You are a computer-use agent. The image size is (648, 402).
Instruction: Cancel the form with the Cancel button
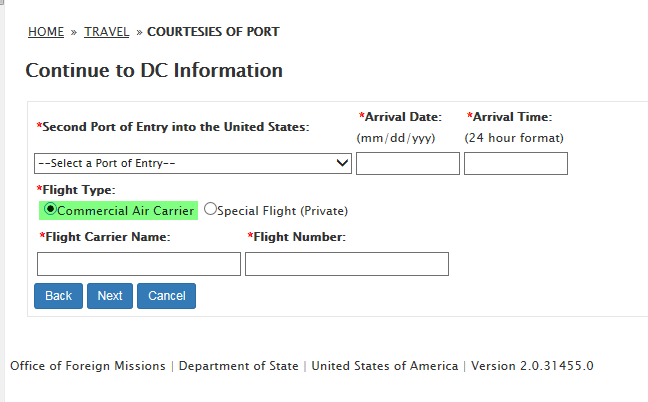tap(166, 296)
